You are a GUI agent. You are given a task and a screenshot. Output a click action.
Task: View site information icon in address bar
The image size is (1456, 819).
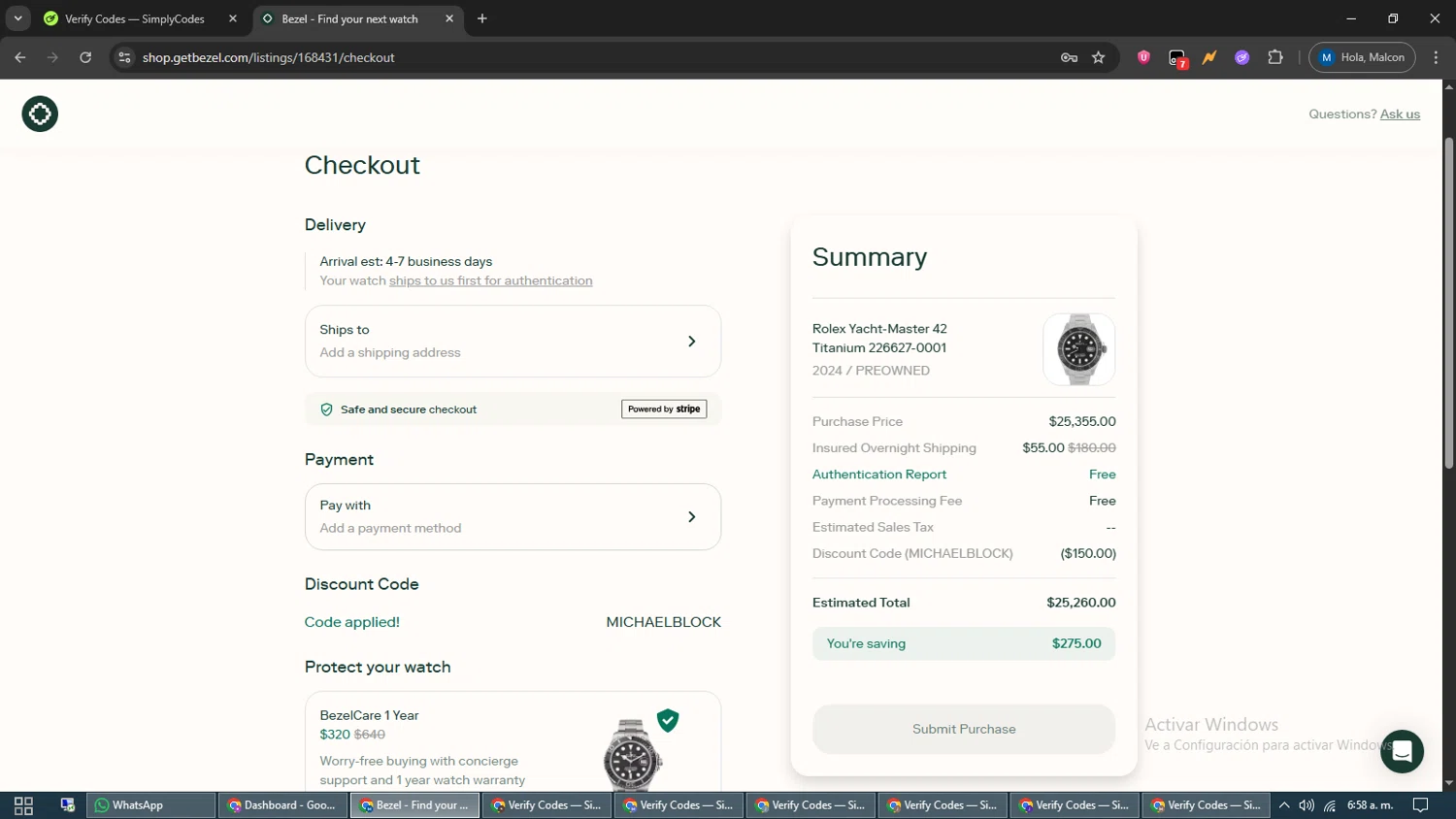coord(124,57)
